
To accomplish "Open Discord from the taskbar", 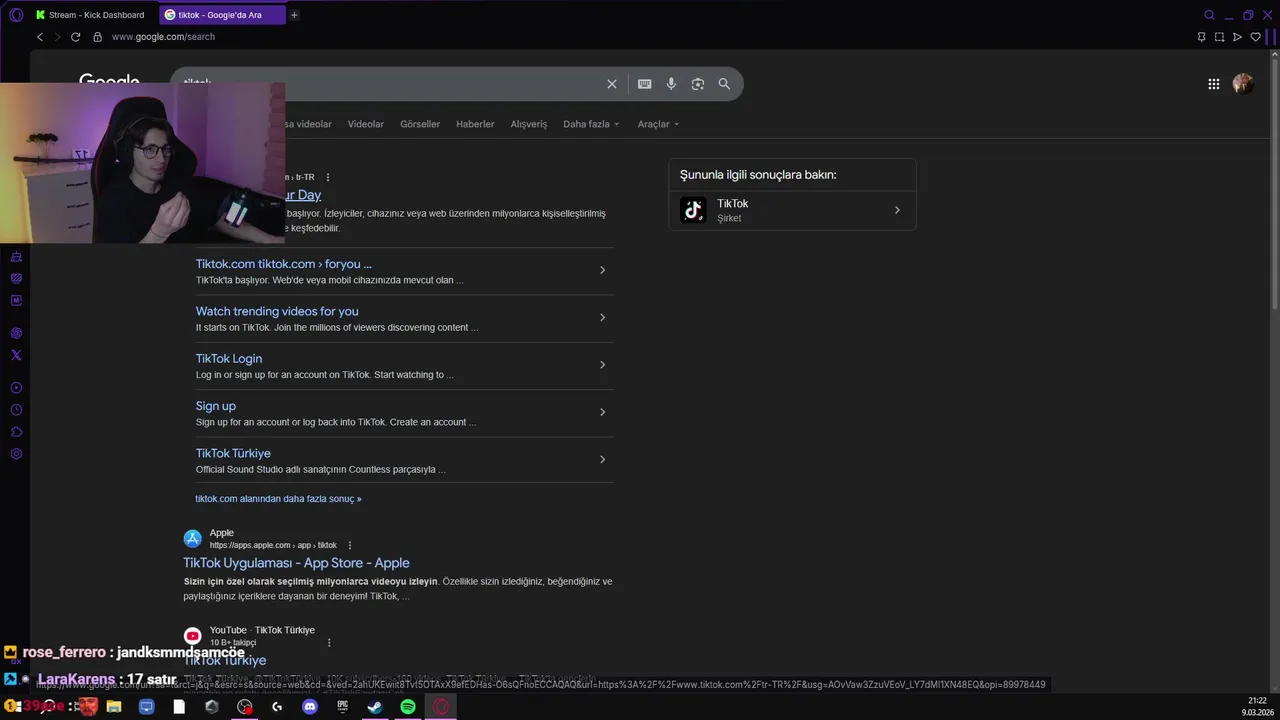I will (310, 707).
